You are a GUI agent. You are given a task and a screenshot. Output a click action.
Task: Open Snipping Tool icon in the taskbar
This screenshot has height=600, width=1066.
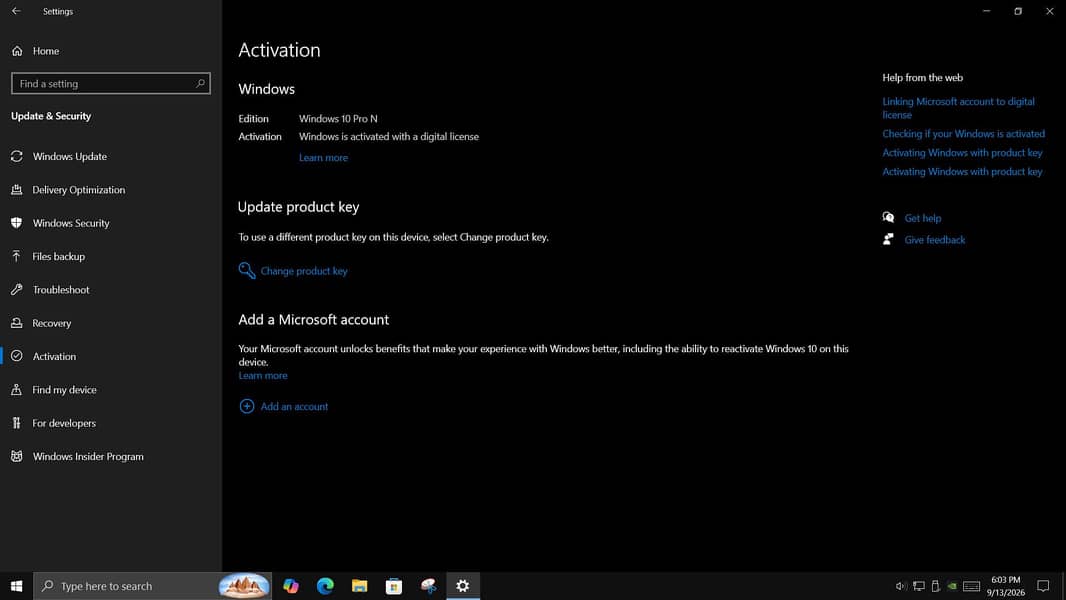428,586
